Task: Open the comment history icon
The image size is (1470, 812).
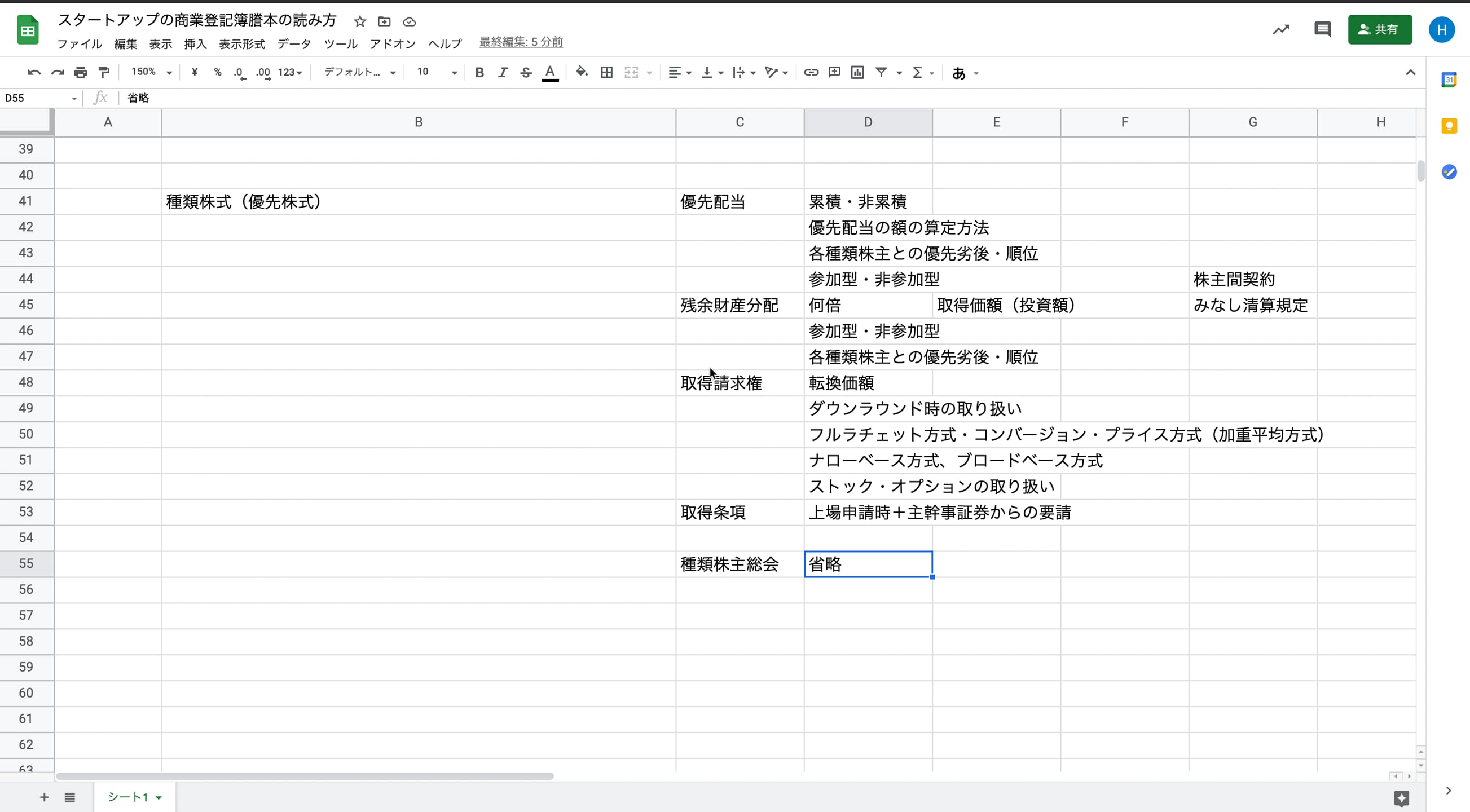Action: [1322, 29]
